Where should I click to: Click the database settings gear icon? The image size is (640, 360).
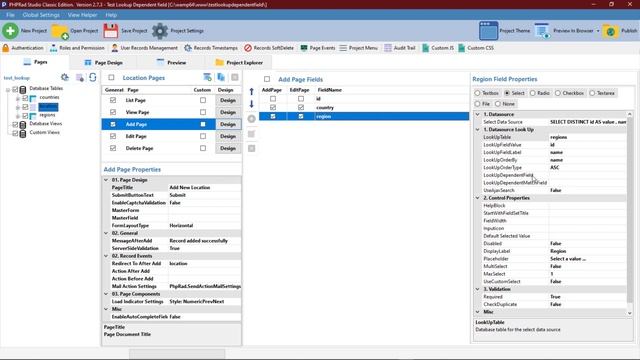tap(64, 77)
